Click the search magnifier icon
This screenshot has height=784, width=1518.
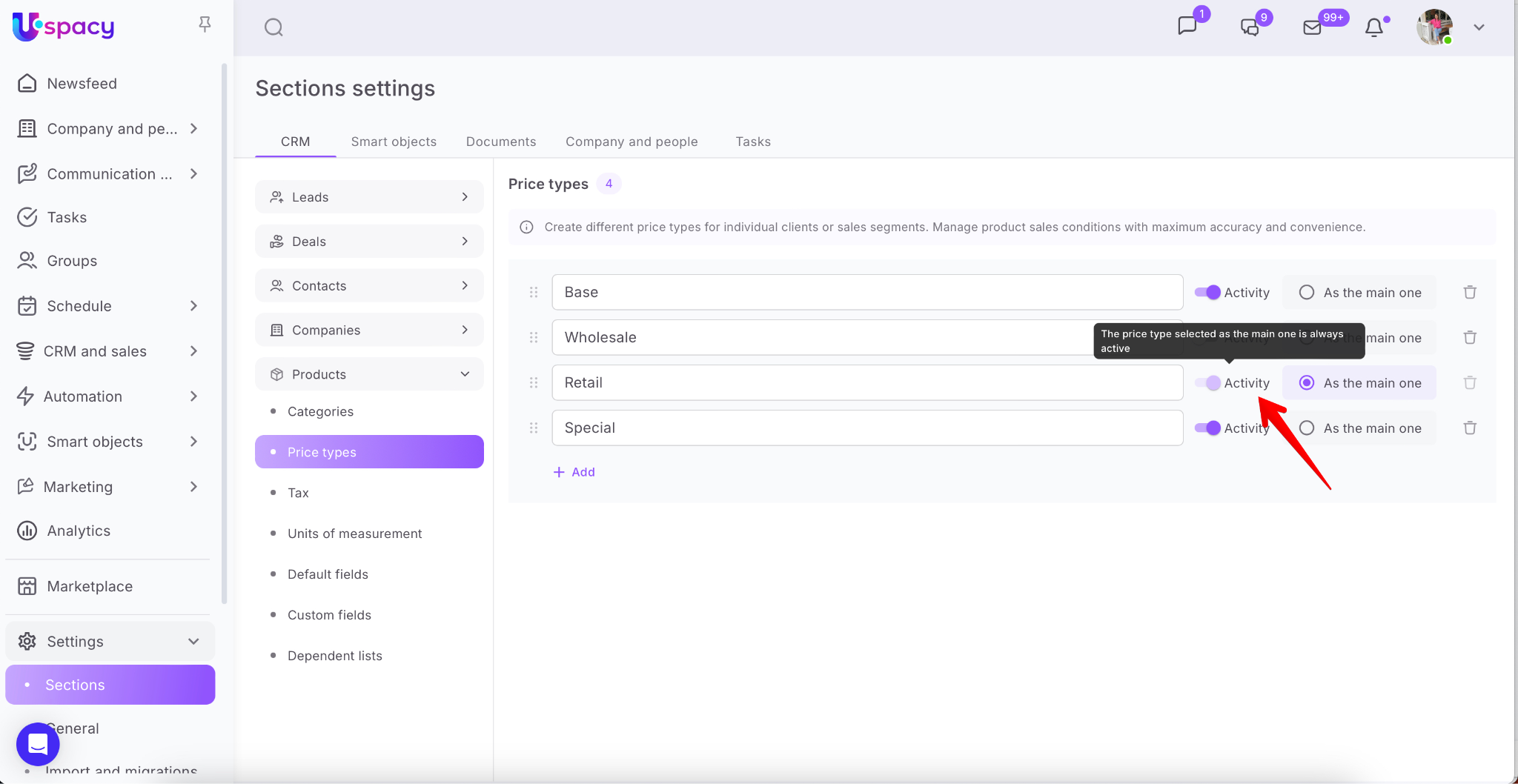(x=274, y=27)
